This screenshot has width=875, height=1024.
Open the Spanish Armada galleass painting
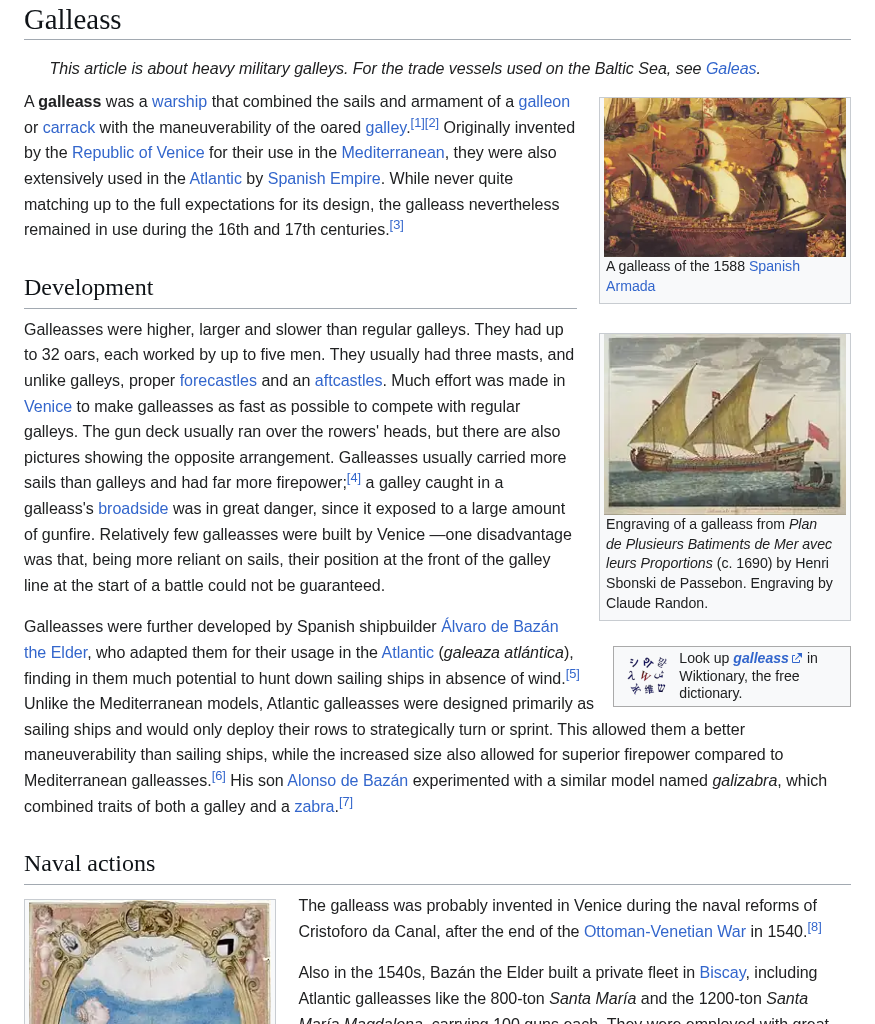coord(724,177)
